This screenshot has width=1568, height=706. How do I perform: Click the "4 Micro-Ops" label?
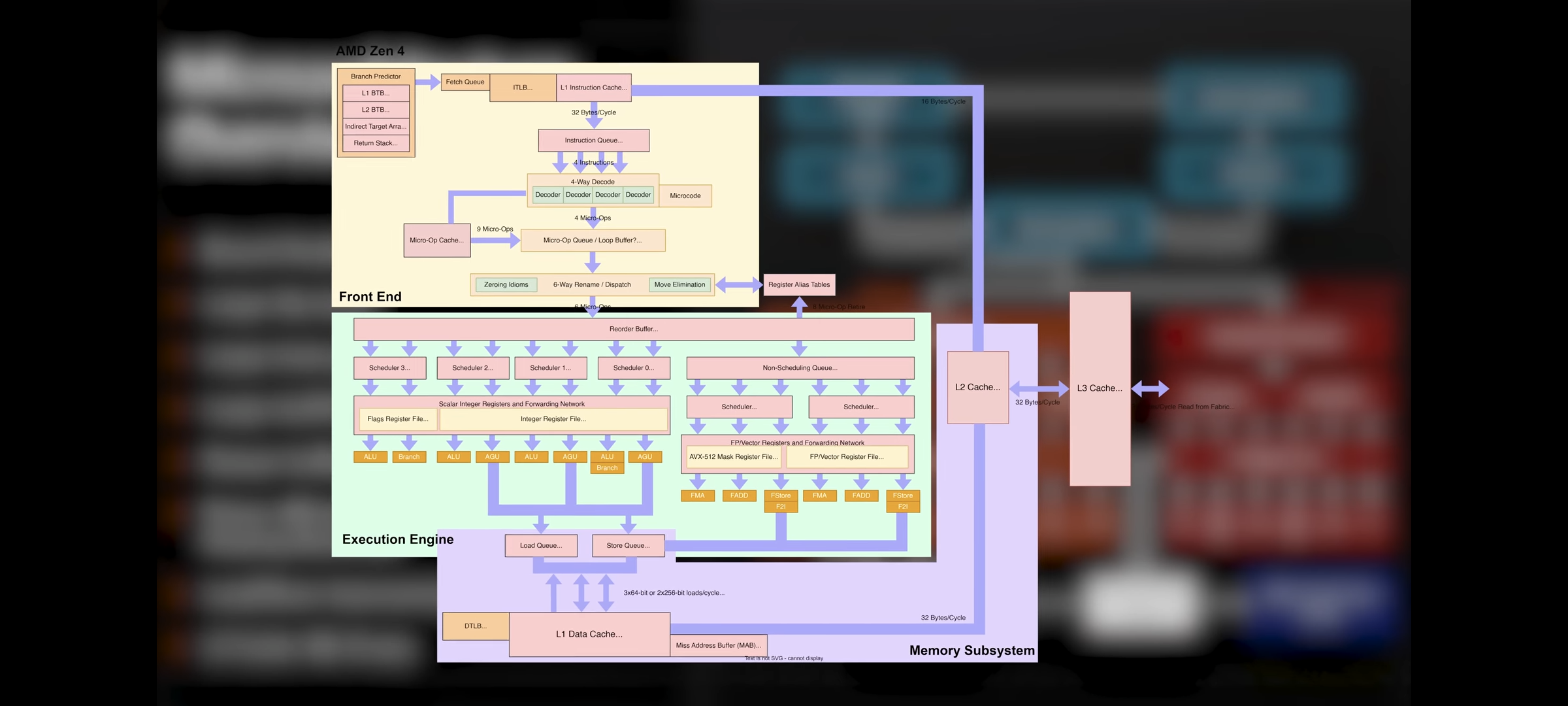tap(593, 218)
